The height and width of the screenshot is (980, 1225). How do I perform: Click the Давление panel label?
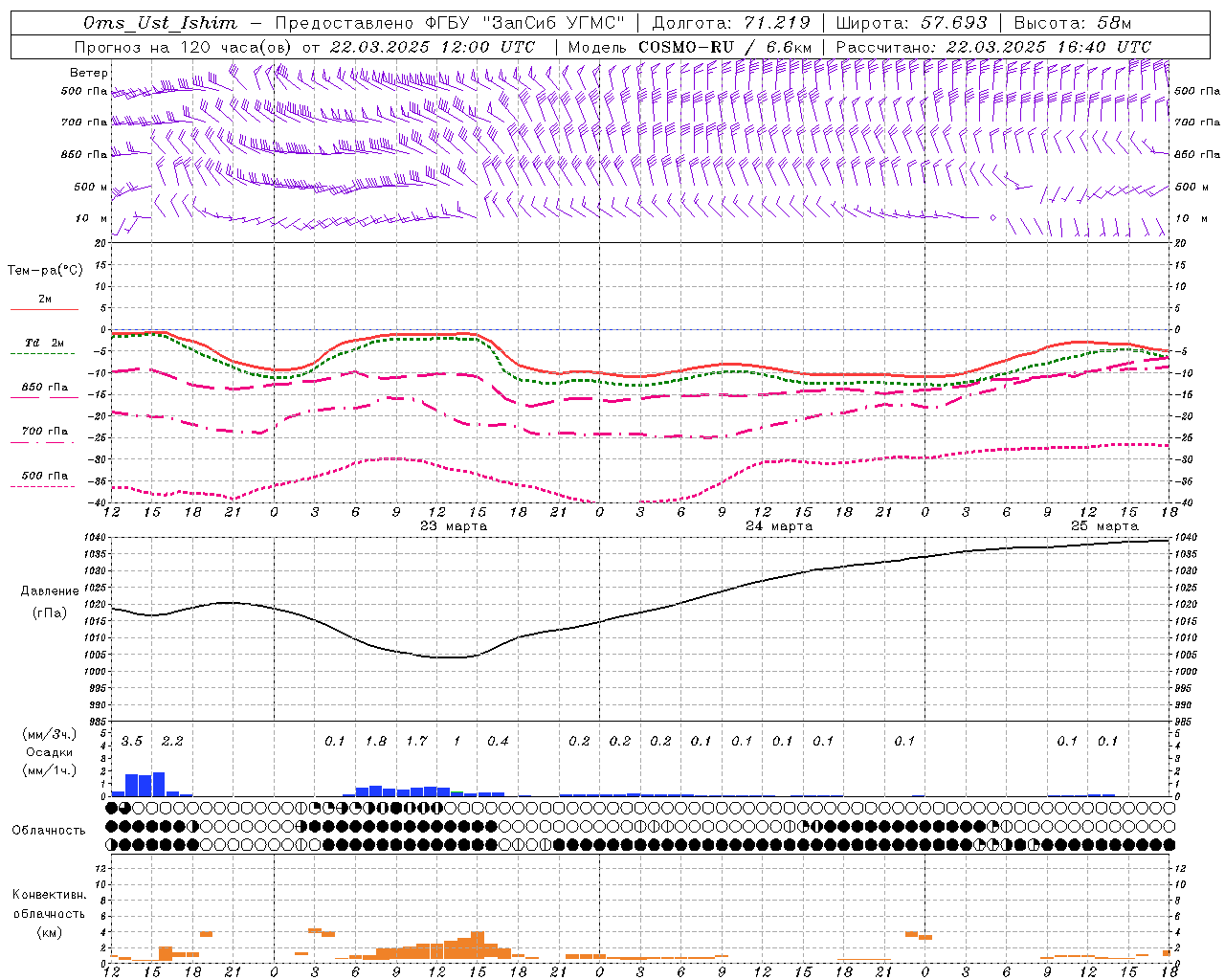point(49,591)
